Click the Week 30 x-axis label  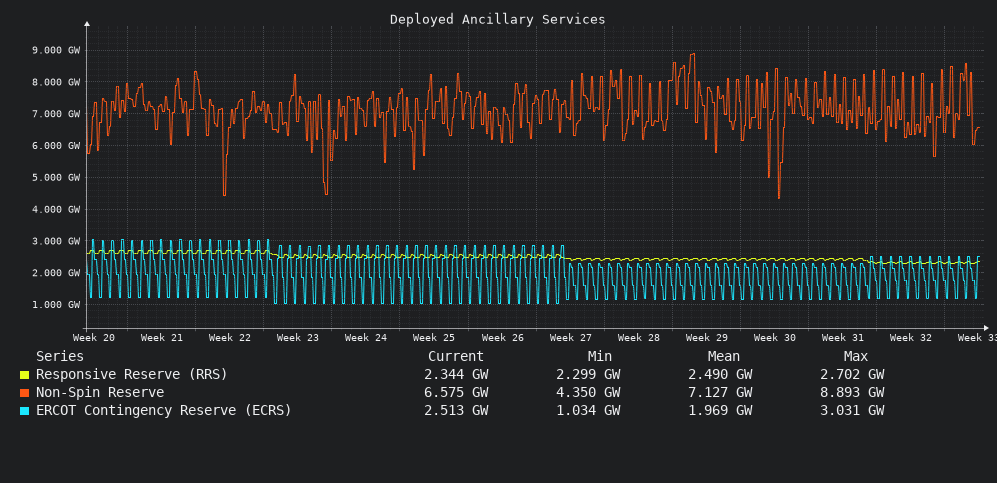pos(774,337)
